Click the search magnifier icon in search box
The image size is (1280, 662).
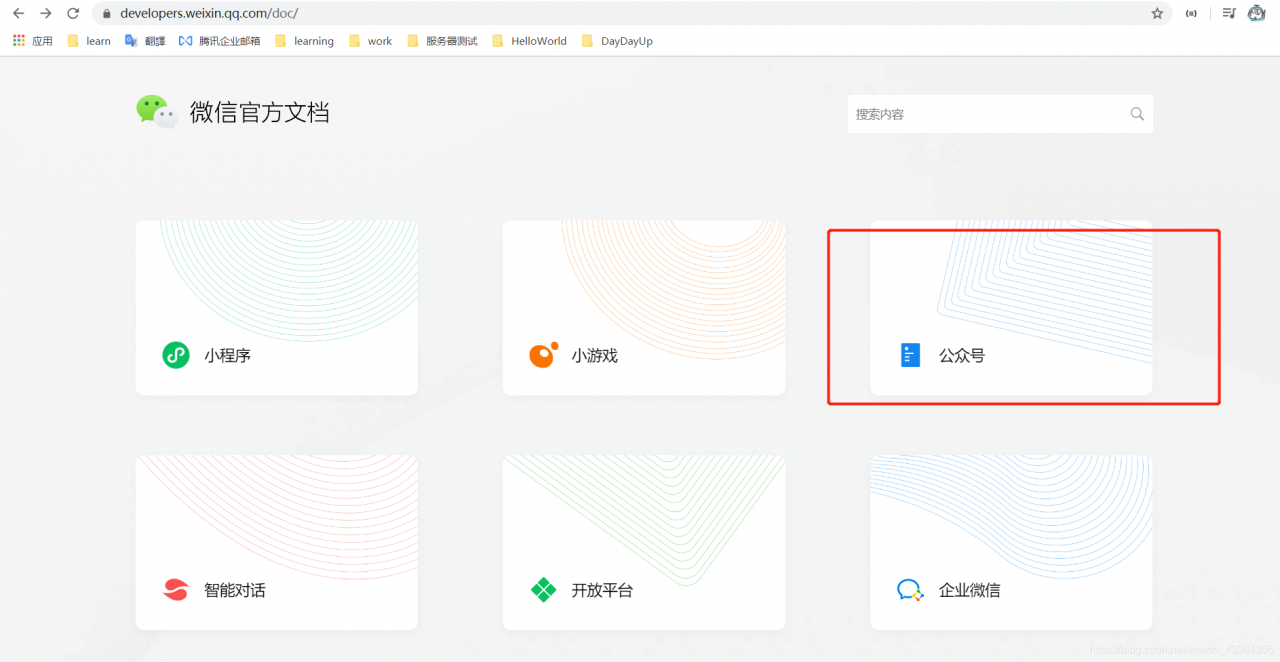coord(1137,113)
